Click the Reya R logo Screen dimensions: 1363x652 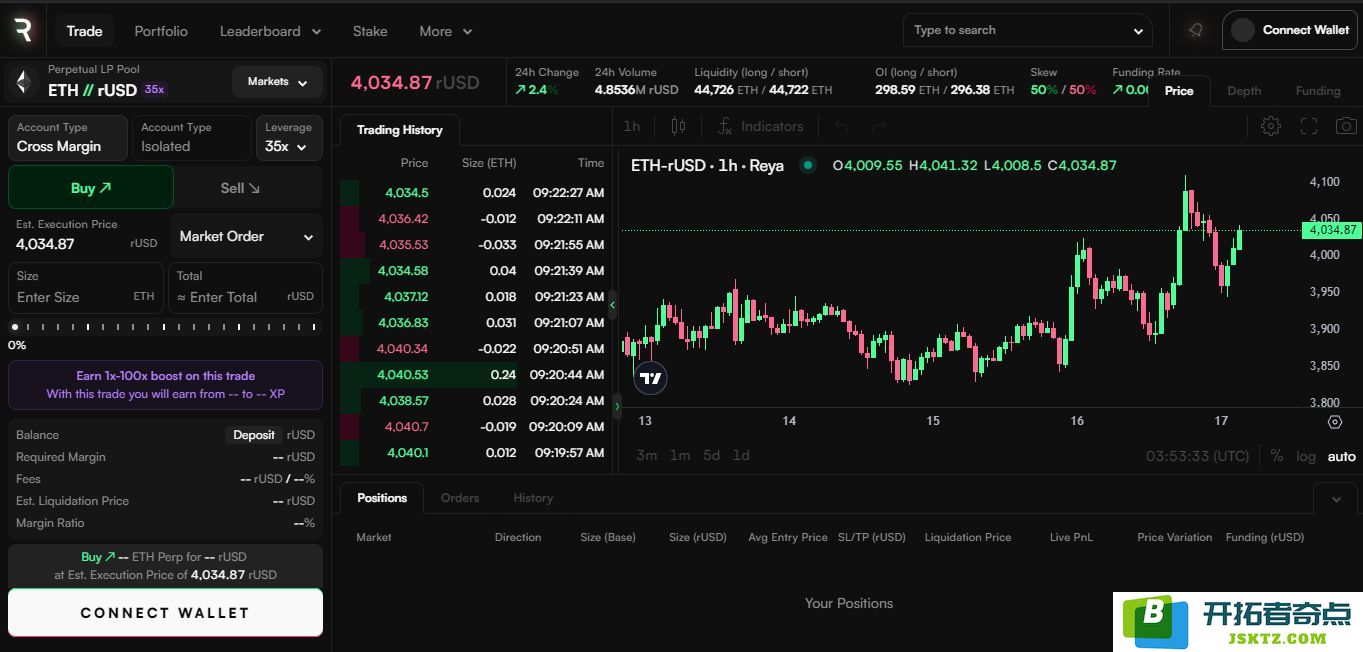tap(23, 30)
